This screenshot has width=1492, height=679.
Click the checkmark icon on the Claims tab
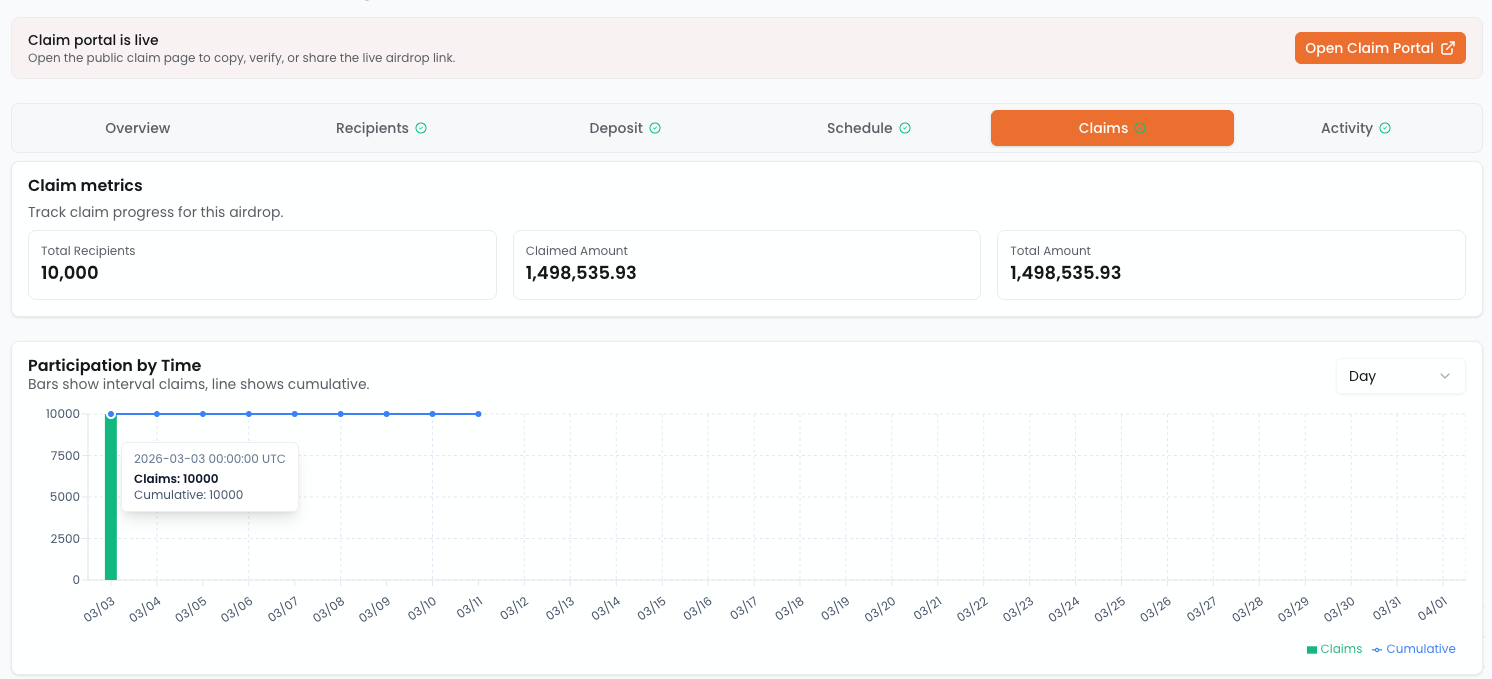tap(1140, 128)
